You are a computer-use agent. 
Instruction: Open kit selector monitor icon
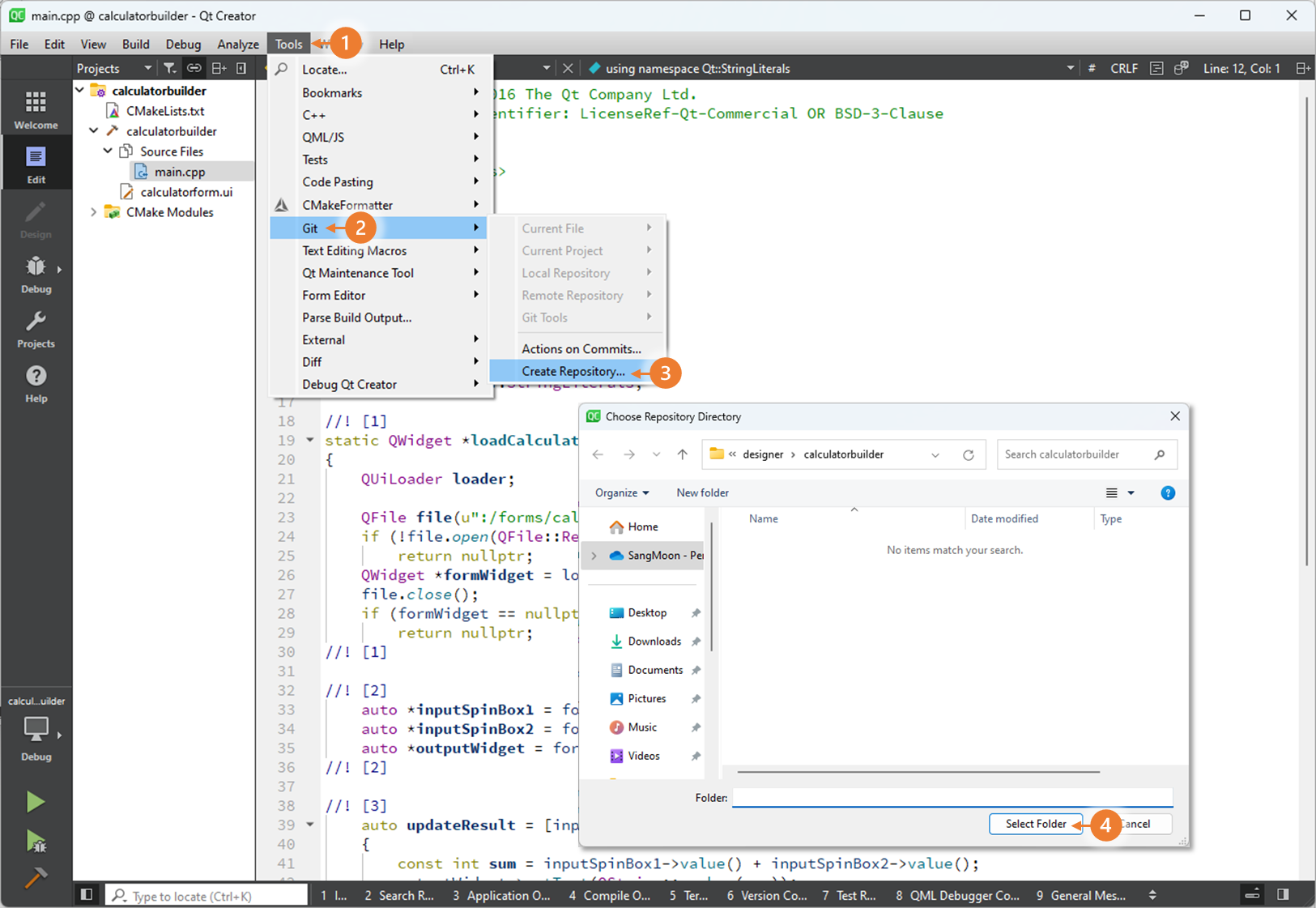pos(36,728)
